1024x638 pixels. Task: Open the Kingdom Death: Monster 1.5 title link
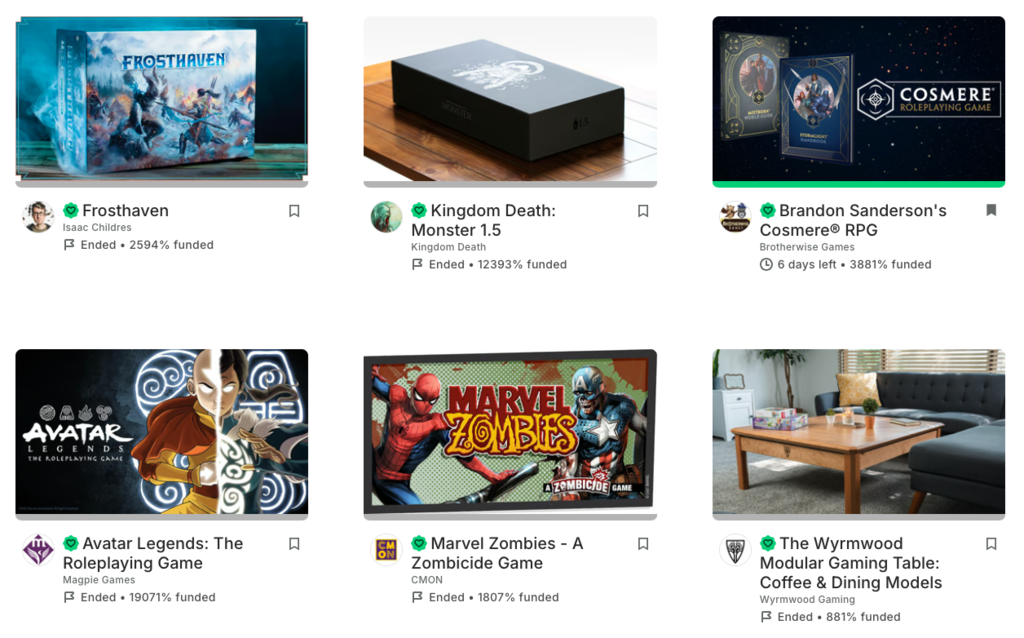pos(483,220)
